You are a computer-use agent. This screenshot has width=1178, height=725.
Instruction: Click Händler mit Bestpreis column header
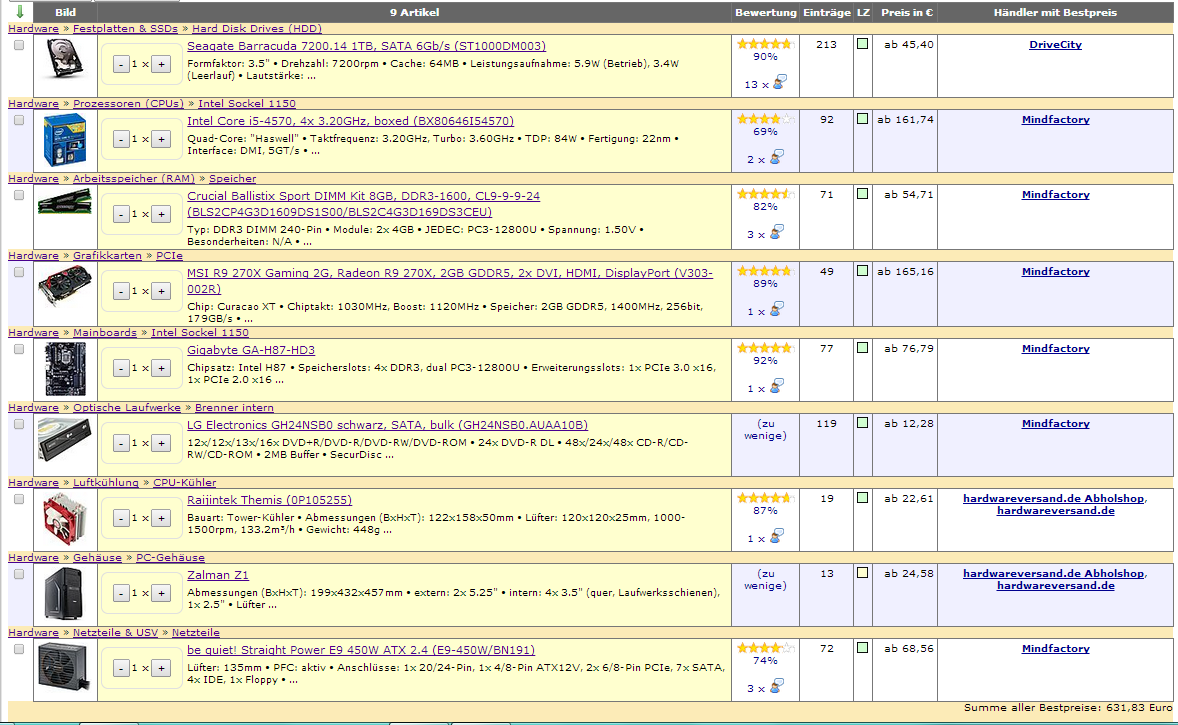1055,13
